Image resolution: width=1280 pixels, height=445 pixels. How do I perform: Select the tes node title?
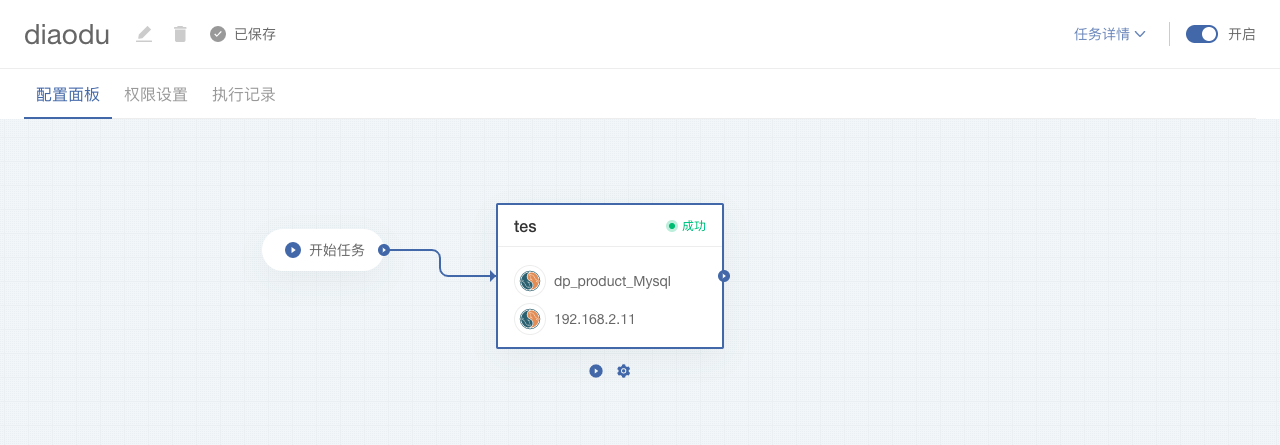click(x=525, y=227)
